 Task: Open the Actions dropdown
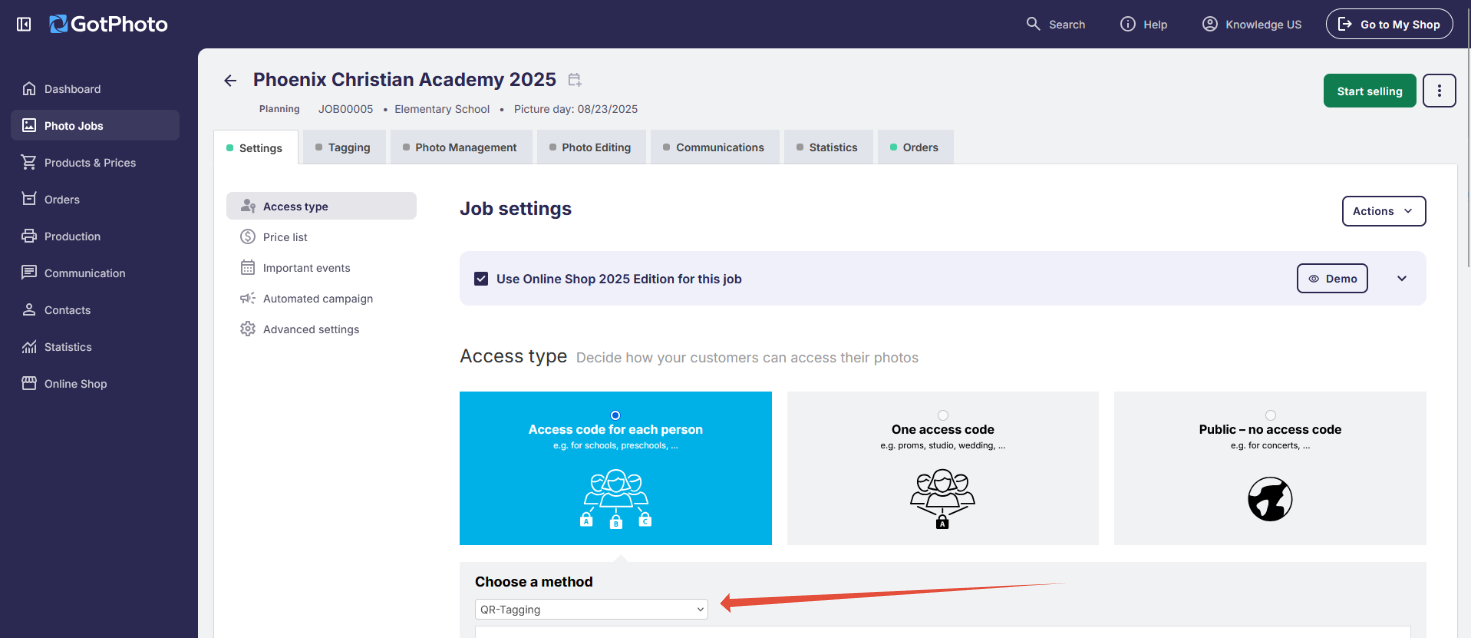tap(1383, 211)
